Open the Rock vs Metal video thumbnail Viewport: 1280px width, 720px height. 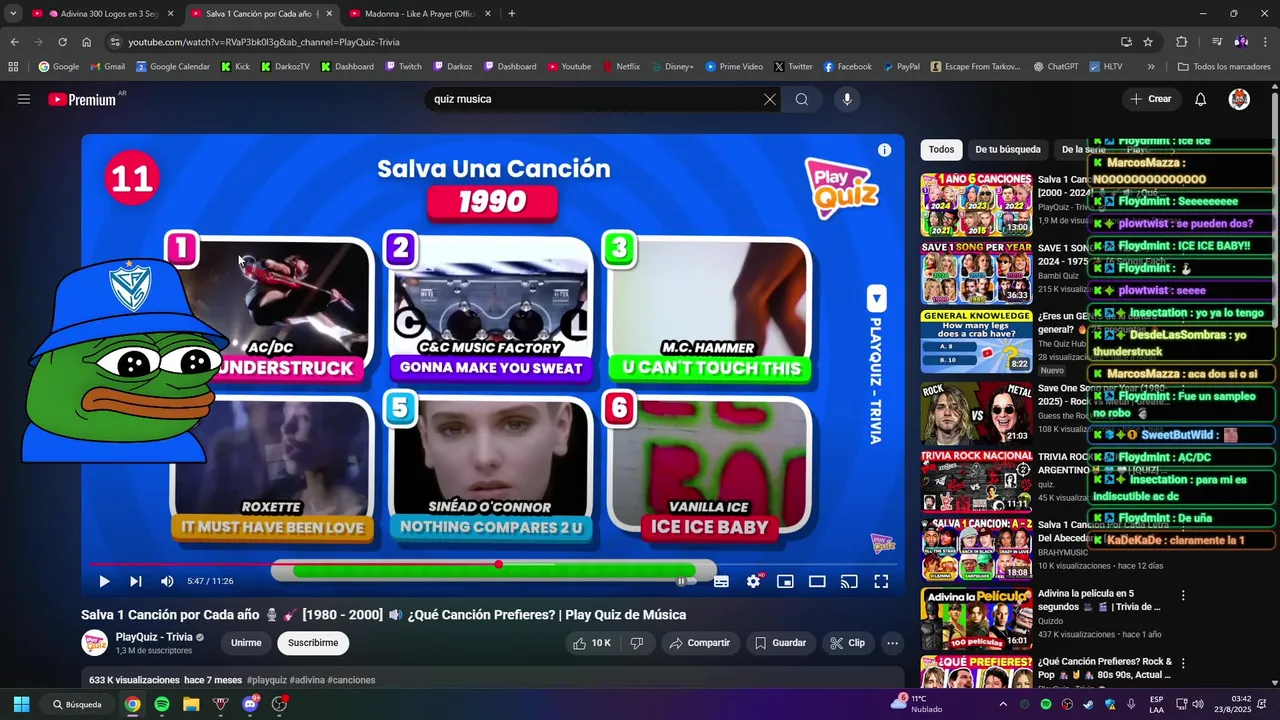click(x=976, y=412)
